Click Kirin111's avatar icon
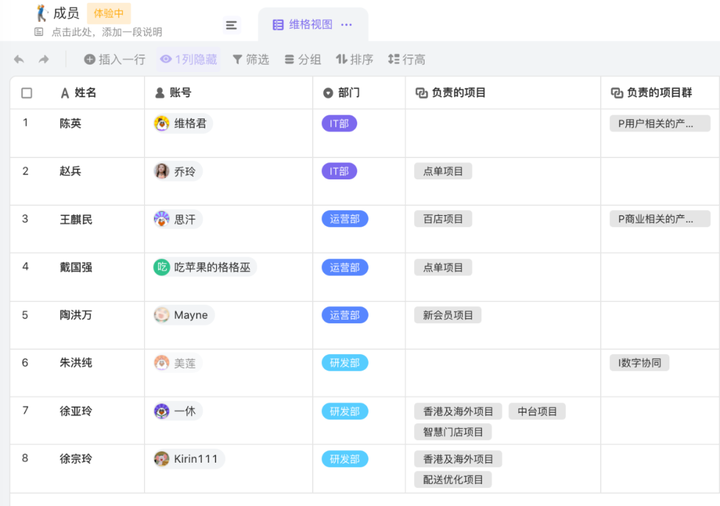Screen dimensions: 720x506 pyautogui.click(x=162, y=459)
